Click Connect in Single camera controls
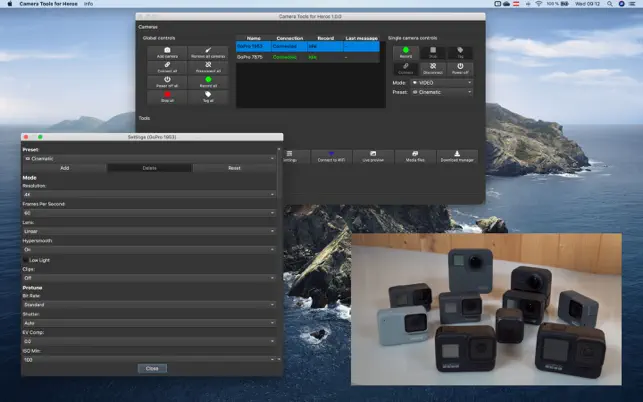Image resolution: width=643 pixels, height=402 pixels. tap(406, 69)
